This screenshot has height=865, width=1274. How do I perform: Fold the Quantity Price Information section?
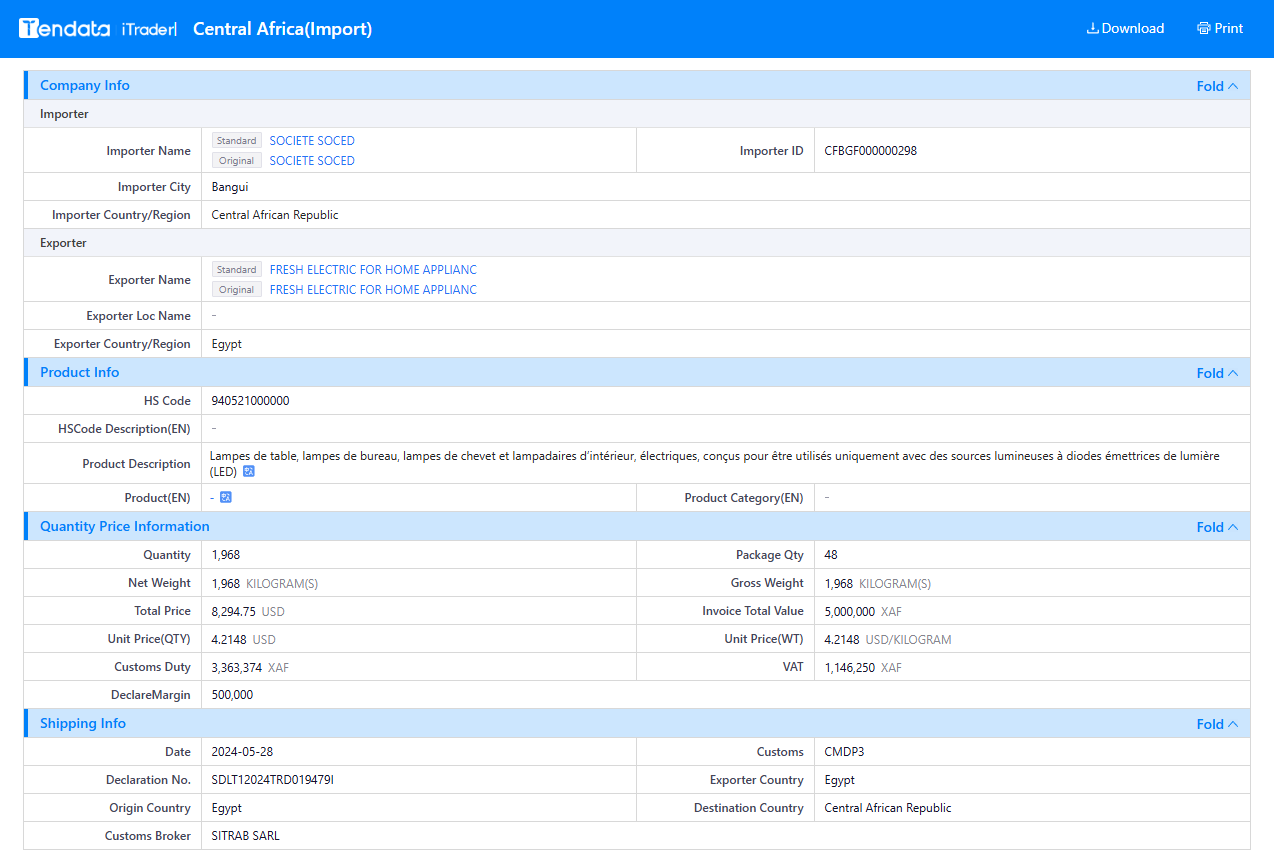point(1217,527)
